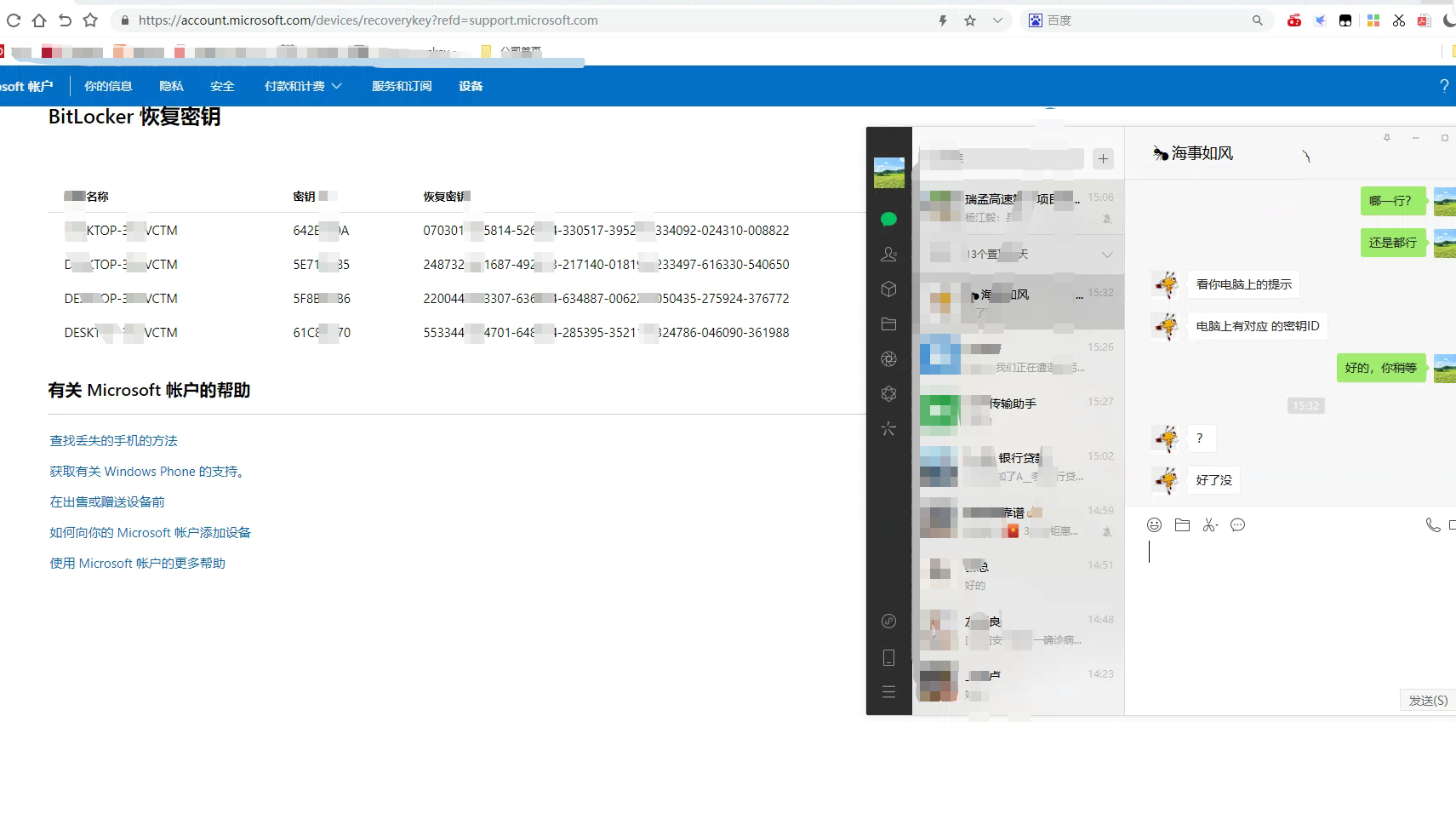Click the Microsoft 帐户 home link
1456x819 pixels.
coord(26,86)
